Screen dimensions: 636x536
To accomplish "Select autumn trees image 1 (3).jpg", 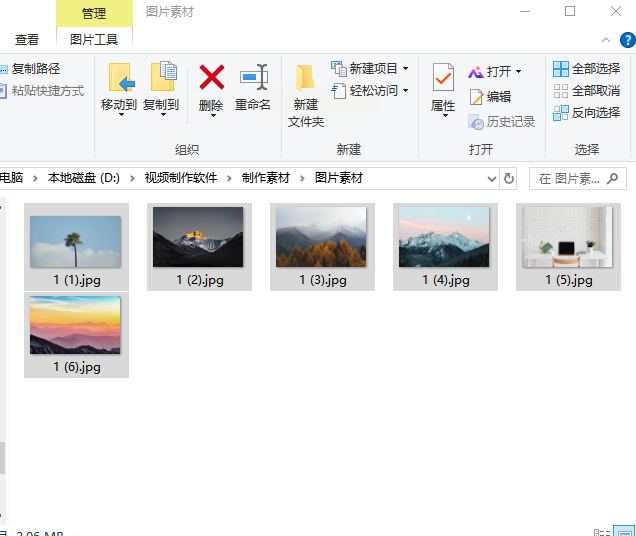I will (322, 247).
